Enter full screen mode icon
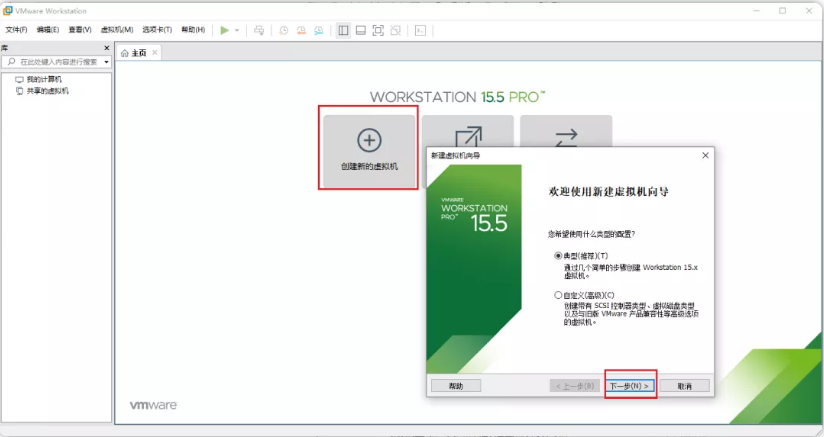 [x=378, y=30]
